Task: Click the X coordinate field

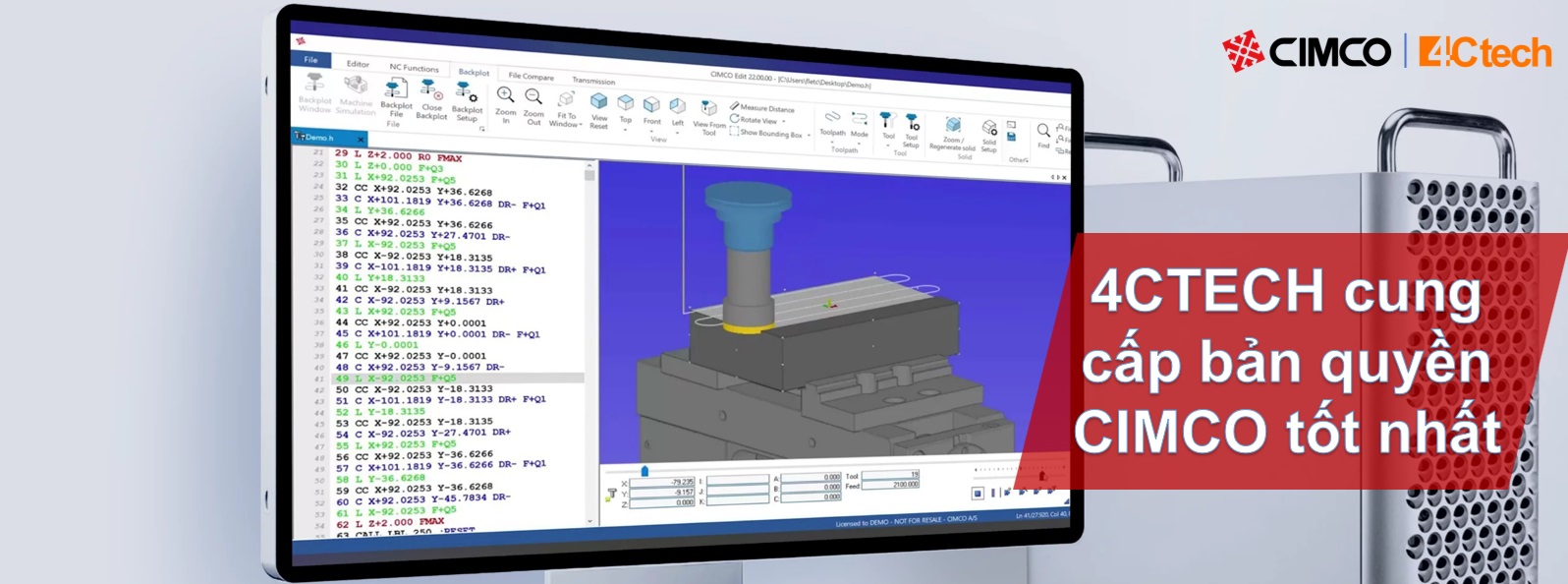Action: point(662,482)
